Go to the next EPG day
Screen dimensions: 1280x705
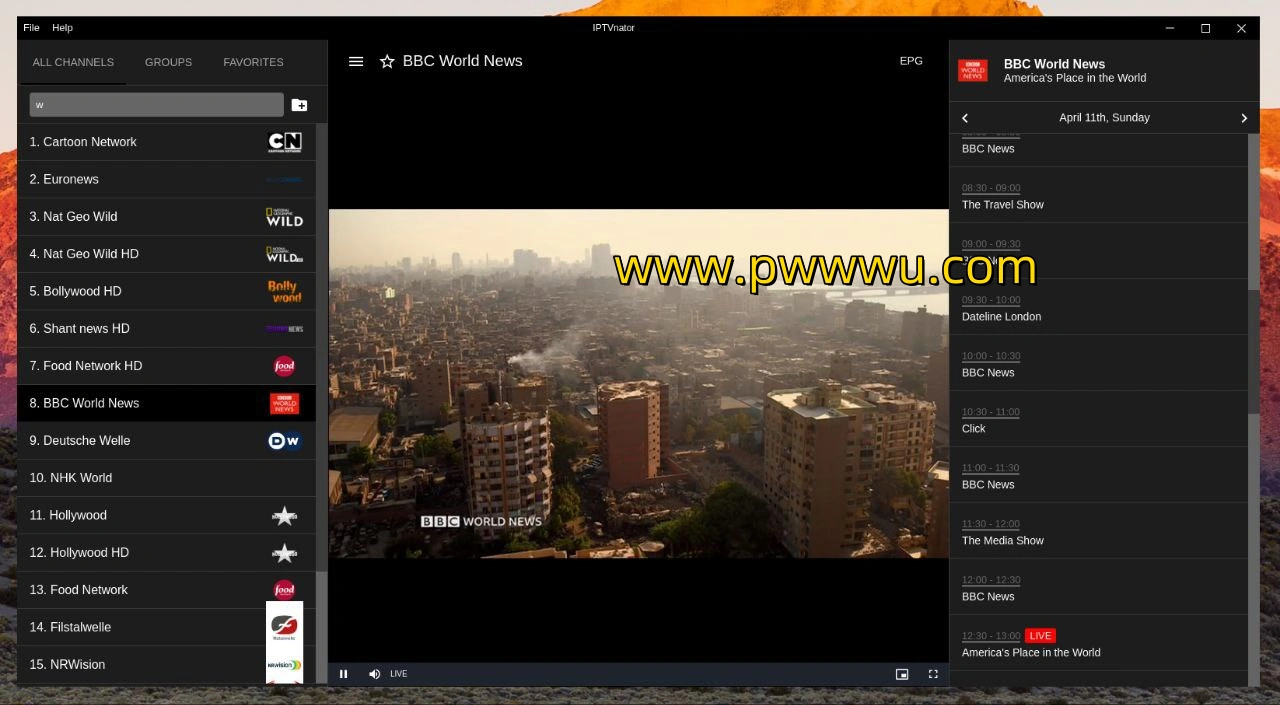pos(1244,118)
